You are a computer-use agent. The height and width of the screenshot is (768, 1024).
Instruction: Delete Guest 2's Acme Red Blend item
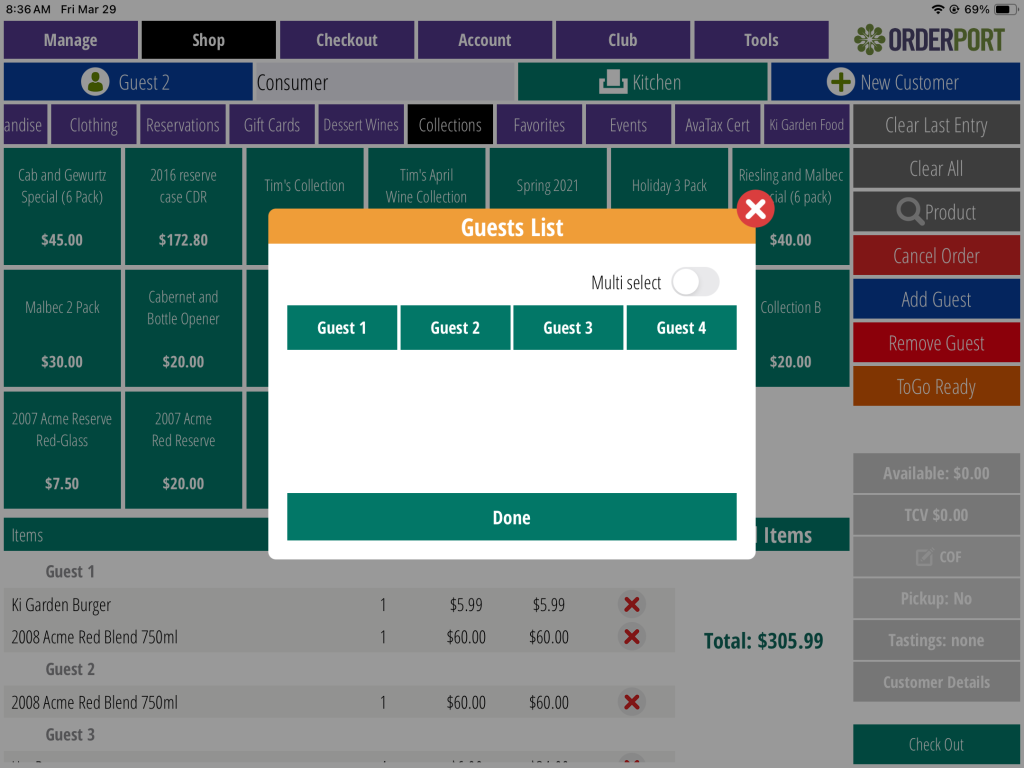(x=631, y=703)
